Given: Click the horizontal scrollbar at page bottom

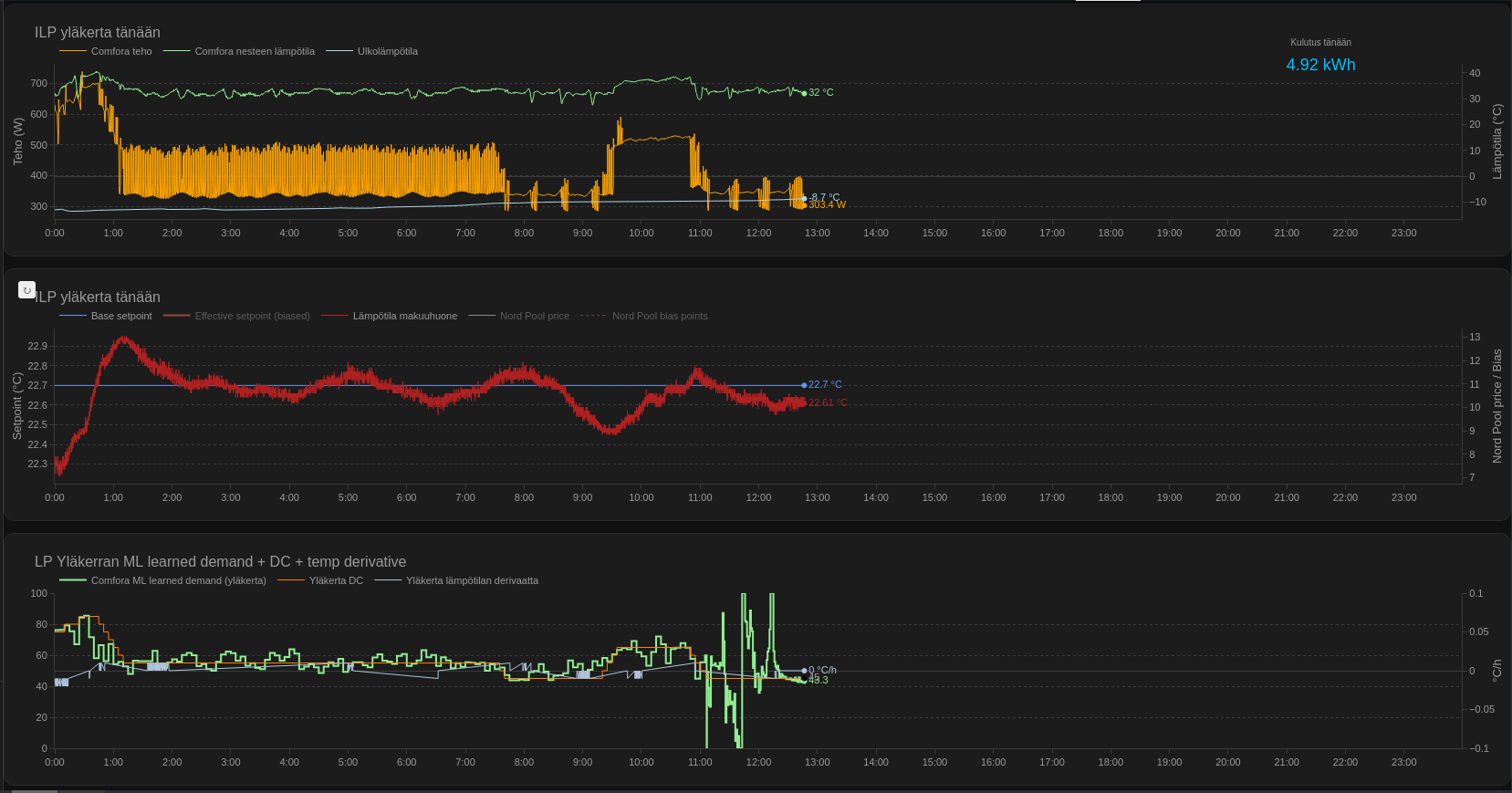Looking at the screenshot, I should click(35, 790).
